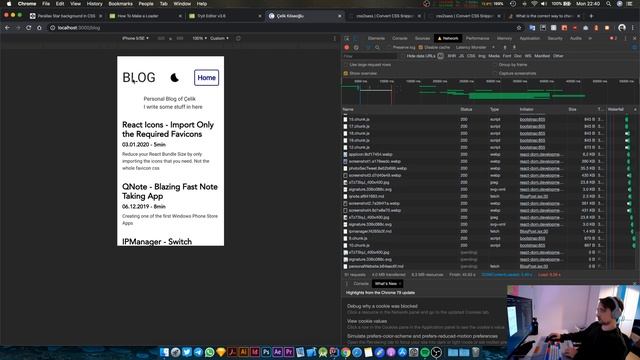Switch to the Sources tab

(x=422, y=38)
